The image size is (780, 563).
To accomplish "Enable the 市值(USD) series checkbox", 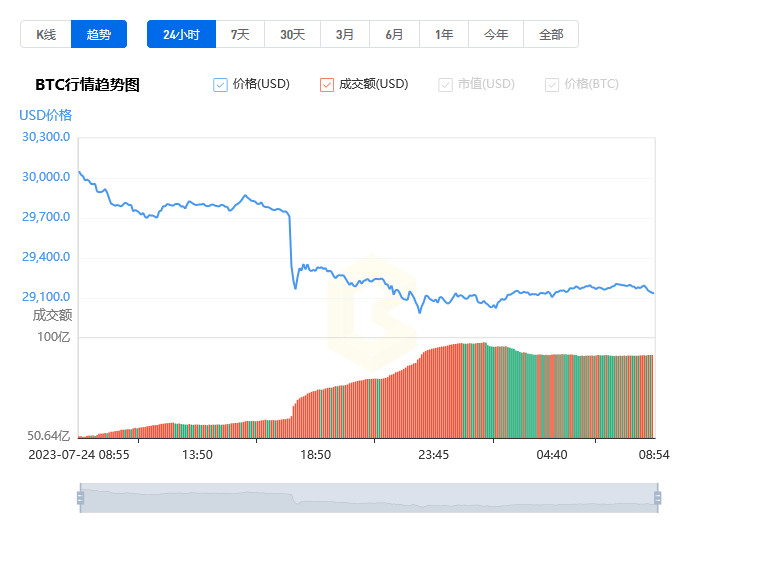I will pyautogui.click(x=445, y=85).
